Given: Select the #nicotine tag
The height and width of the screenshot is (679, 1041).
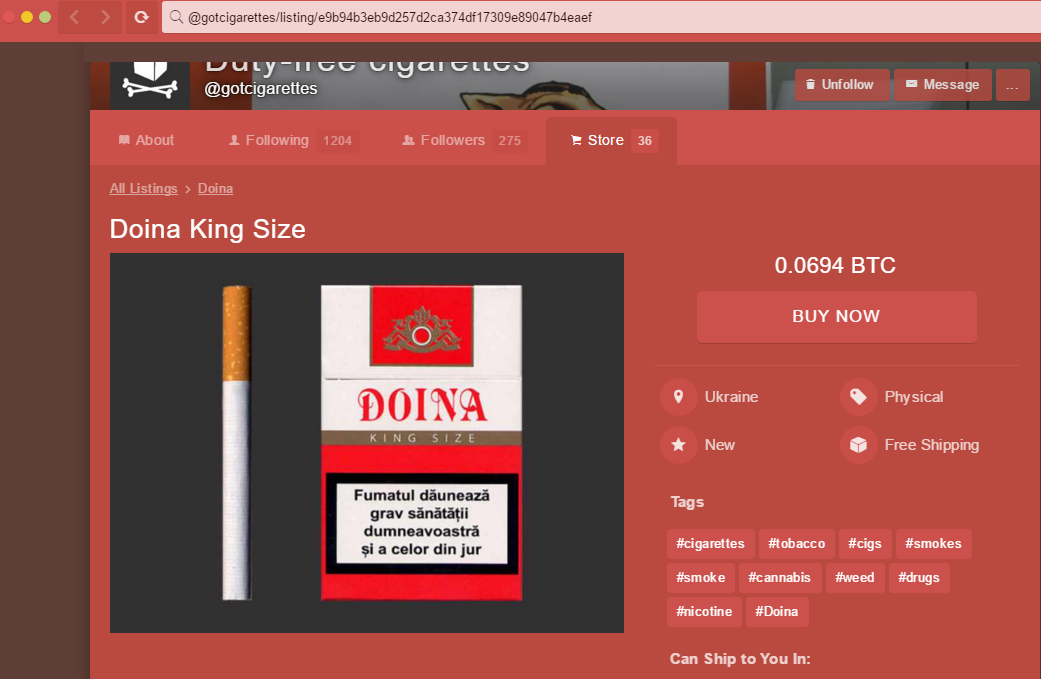Looking at the screenshot, I should click(x=704, y=611).
